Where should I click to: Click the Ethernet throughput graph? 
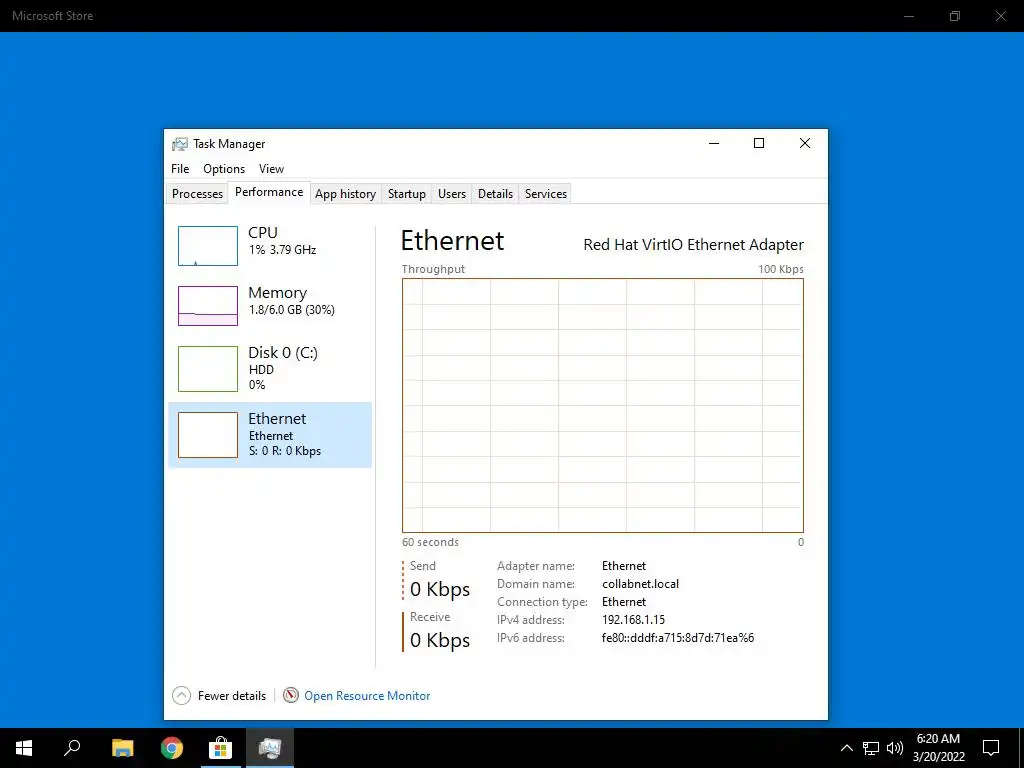(x=603, y=406)
